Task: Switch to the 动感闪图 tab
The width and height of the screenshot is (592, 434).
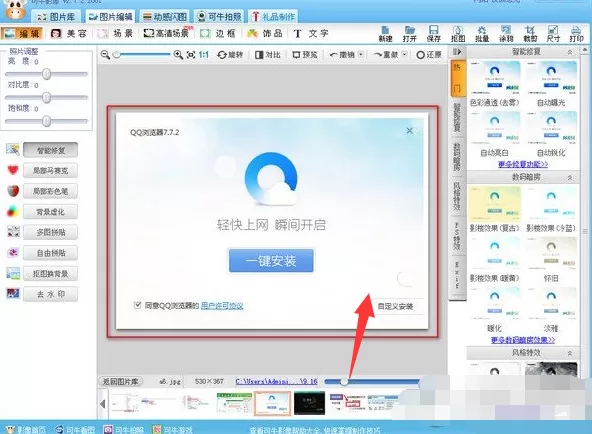Action: 165,17
